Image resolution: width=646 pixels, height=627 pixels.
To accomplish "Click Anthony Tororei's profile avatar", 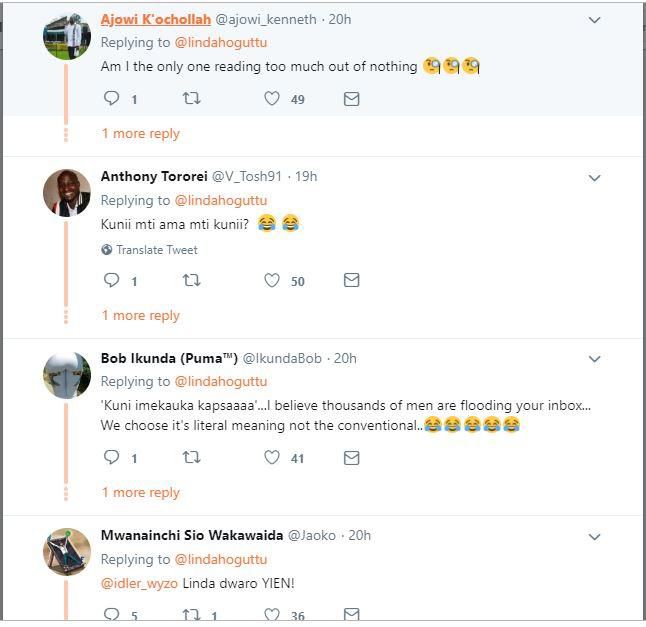I will tap(67, 192).
